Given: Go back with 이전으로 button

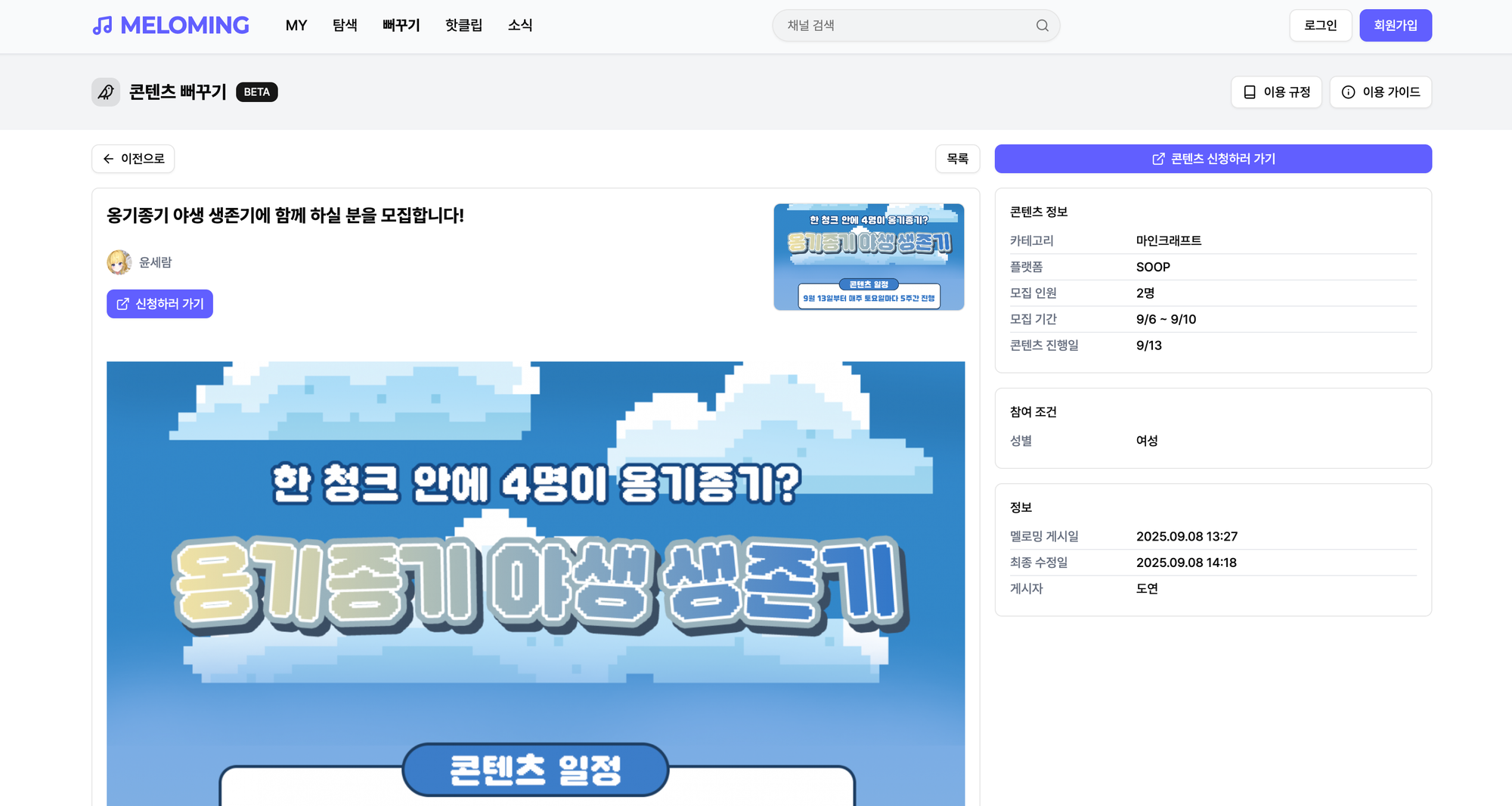Looking at the screenshot, I should (x=133, y=159).
